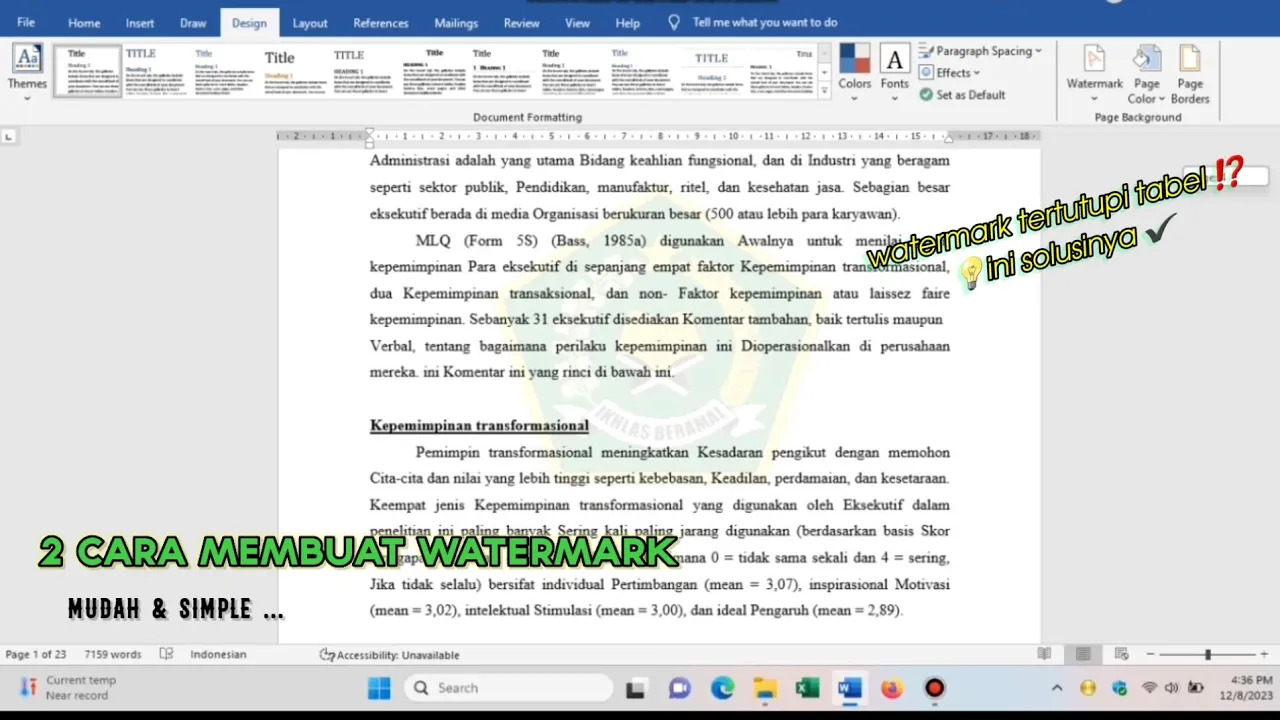
Task: Open the battery tray icon
Action: [x=1195, y=688]
